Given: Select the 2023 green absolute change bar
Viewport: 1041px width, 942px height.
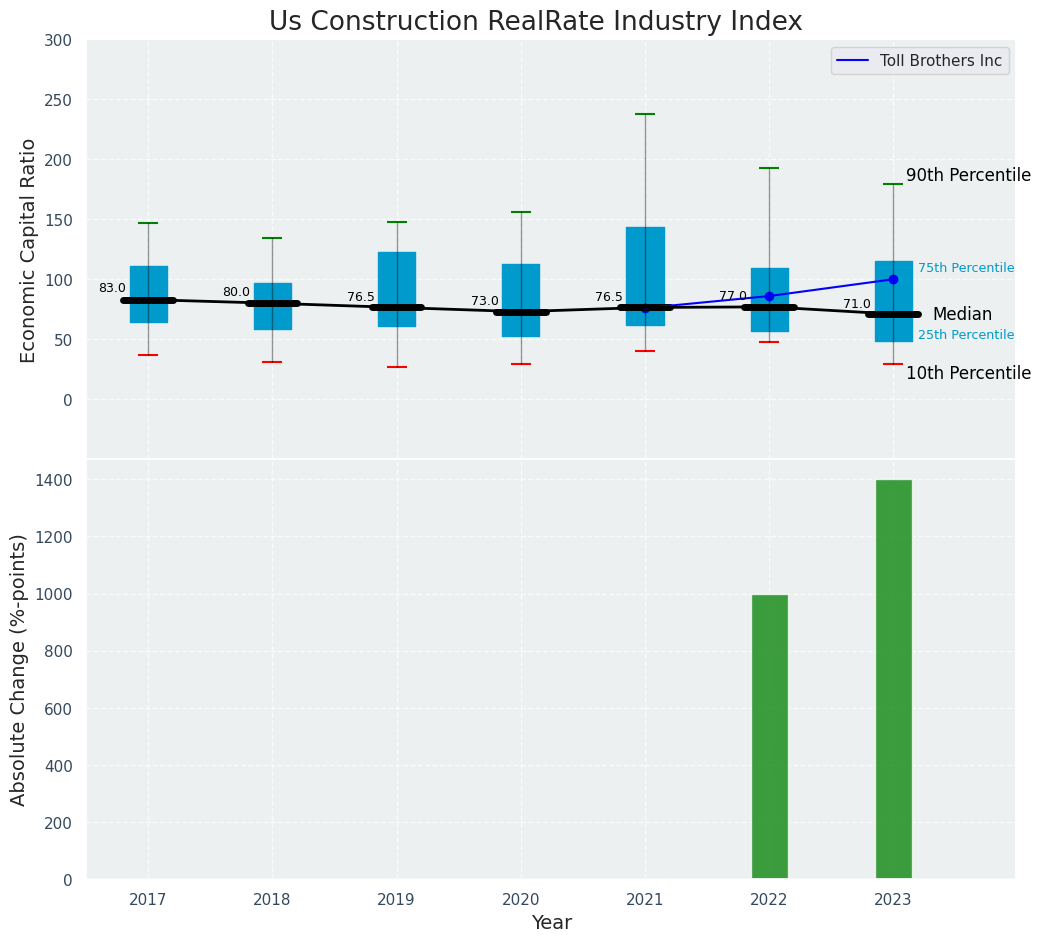Looking at the screenshot, I should pyautogui.click(x=893, y=680).
